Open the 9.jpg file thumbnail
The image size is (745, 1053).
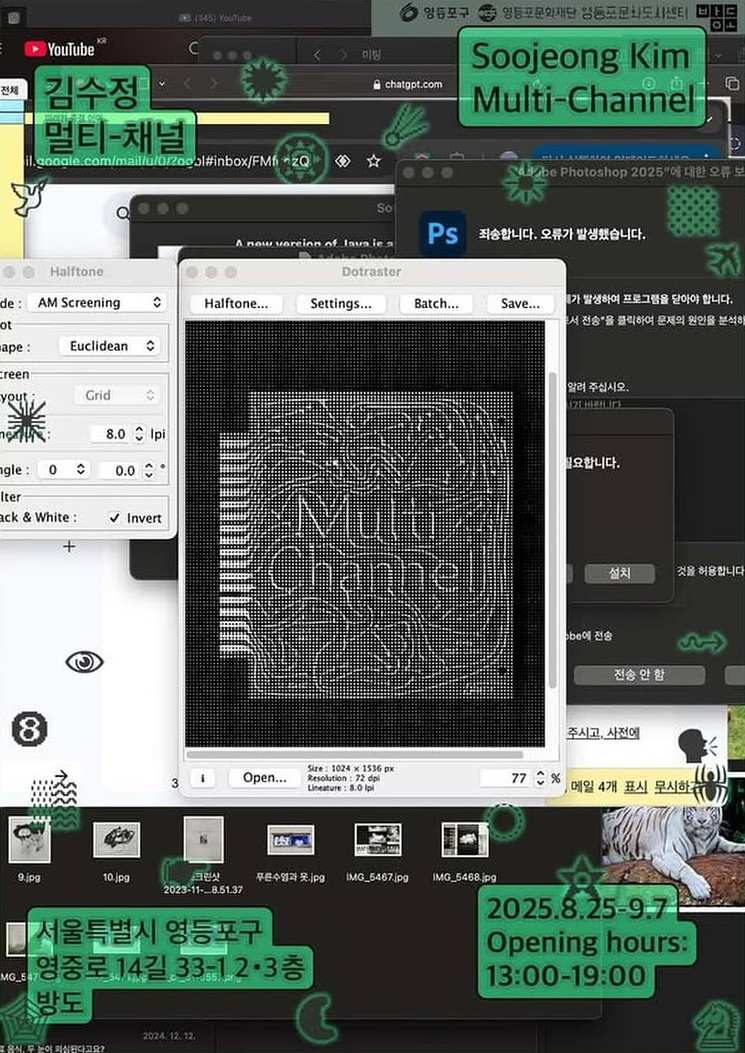[30, 839]
